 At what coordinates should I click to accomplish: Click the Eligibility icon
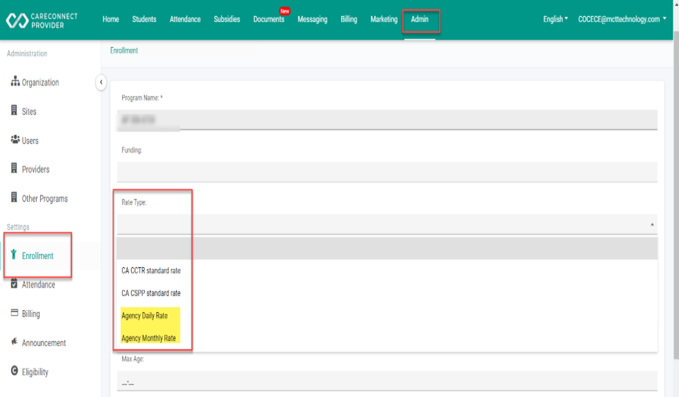click(x=14, y=371)
